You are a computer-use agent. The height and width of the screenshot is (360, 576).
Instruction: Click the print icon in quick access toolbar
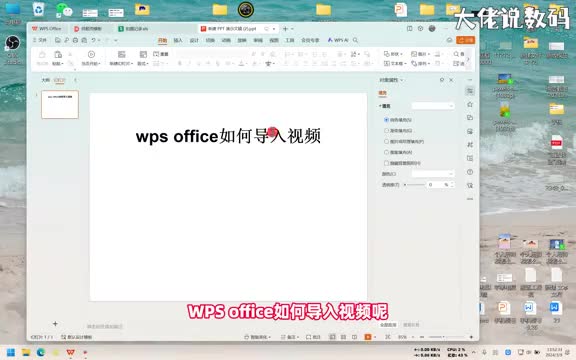tap(75, 40)
